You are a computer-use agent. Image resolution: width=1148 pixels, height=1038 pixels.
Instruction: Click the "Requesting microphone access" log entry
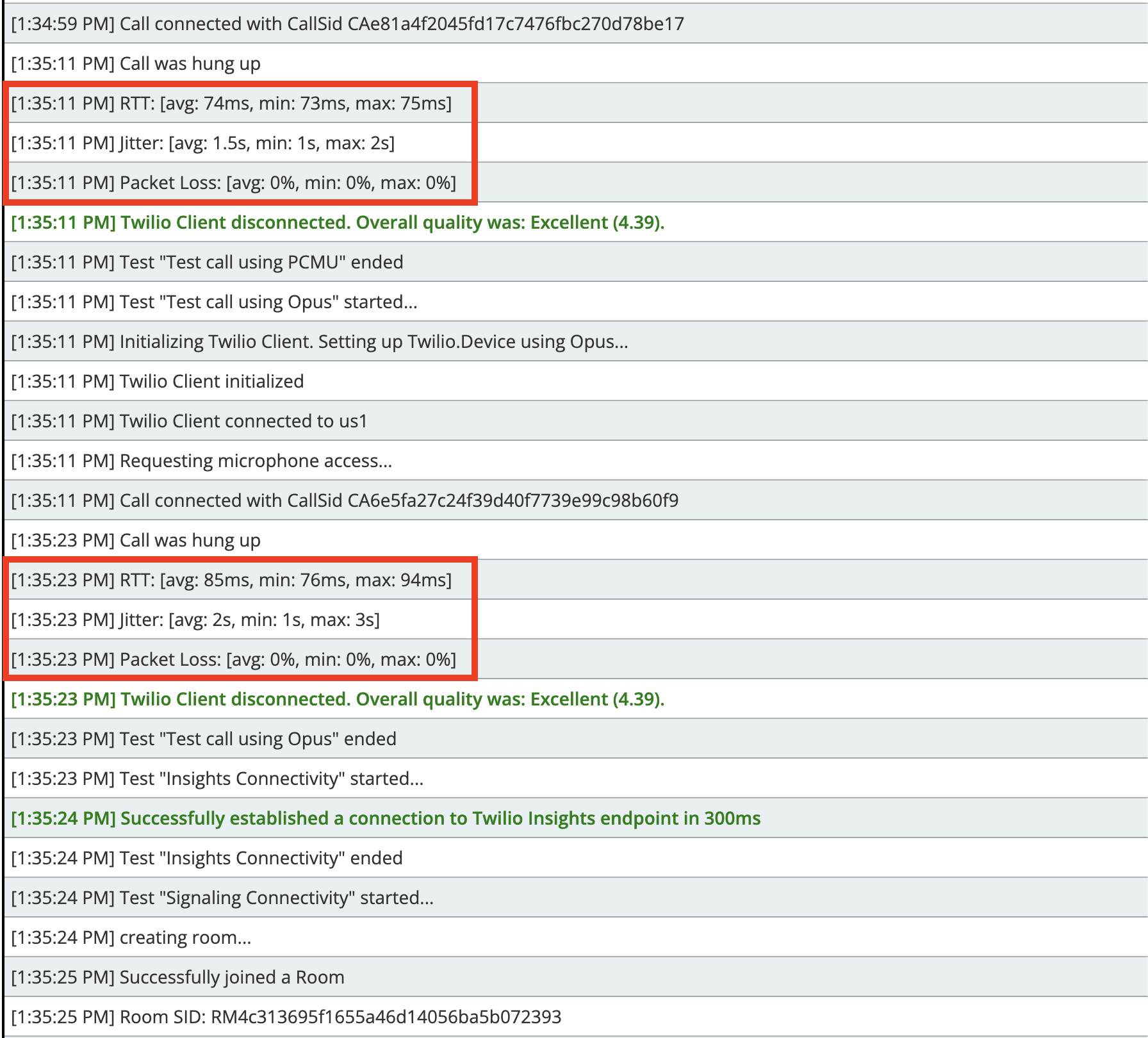pyautogui.click(x=202, y=461)
